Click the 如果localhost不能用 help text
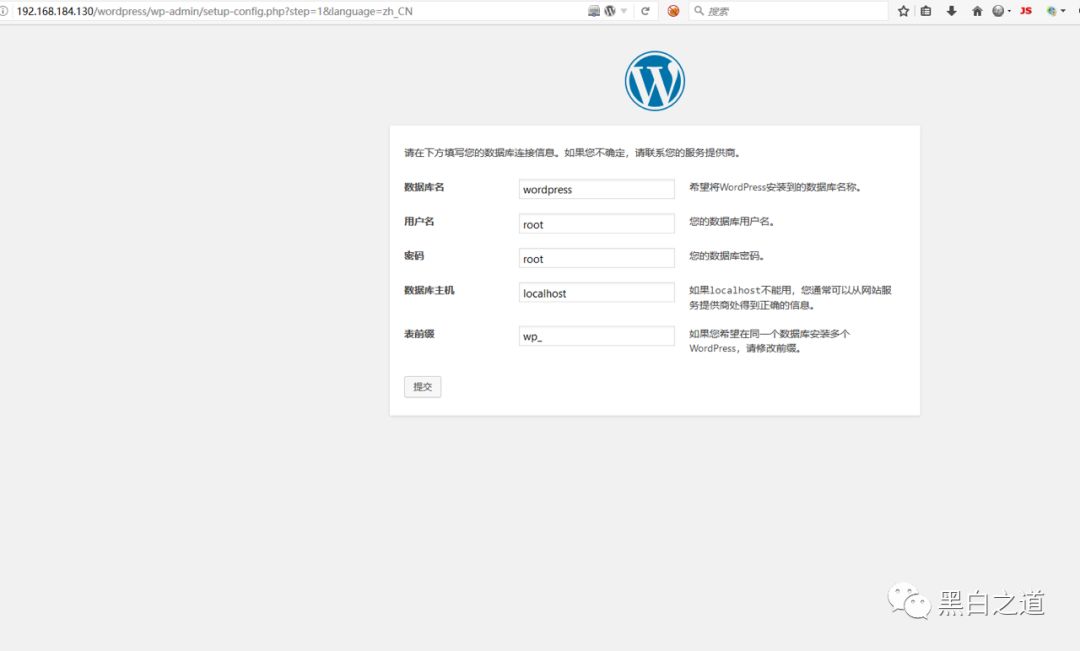1080x651 pixels. coord(790,298)
